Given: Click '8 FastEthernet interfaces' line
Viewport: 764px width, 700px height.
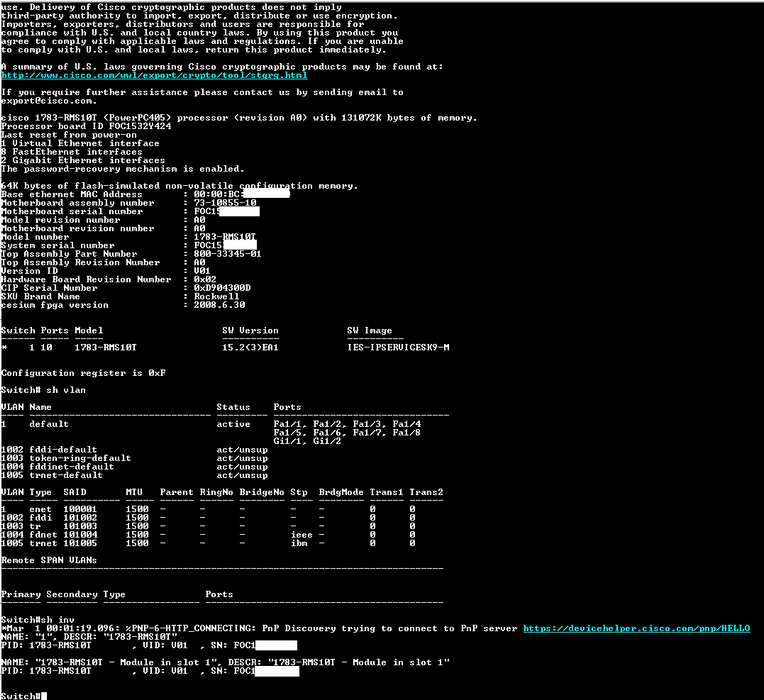Looking at the screenshot, I should click(x=72, y=152).
